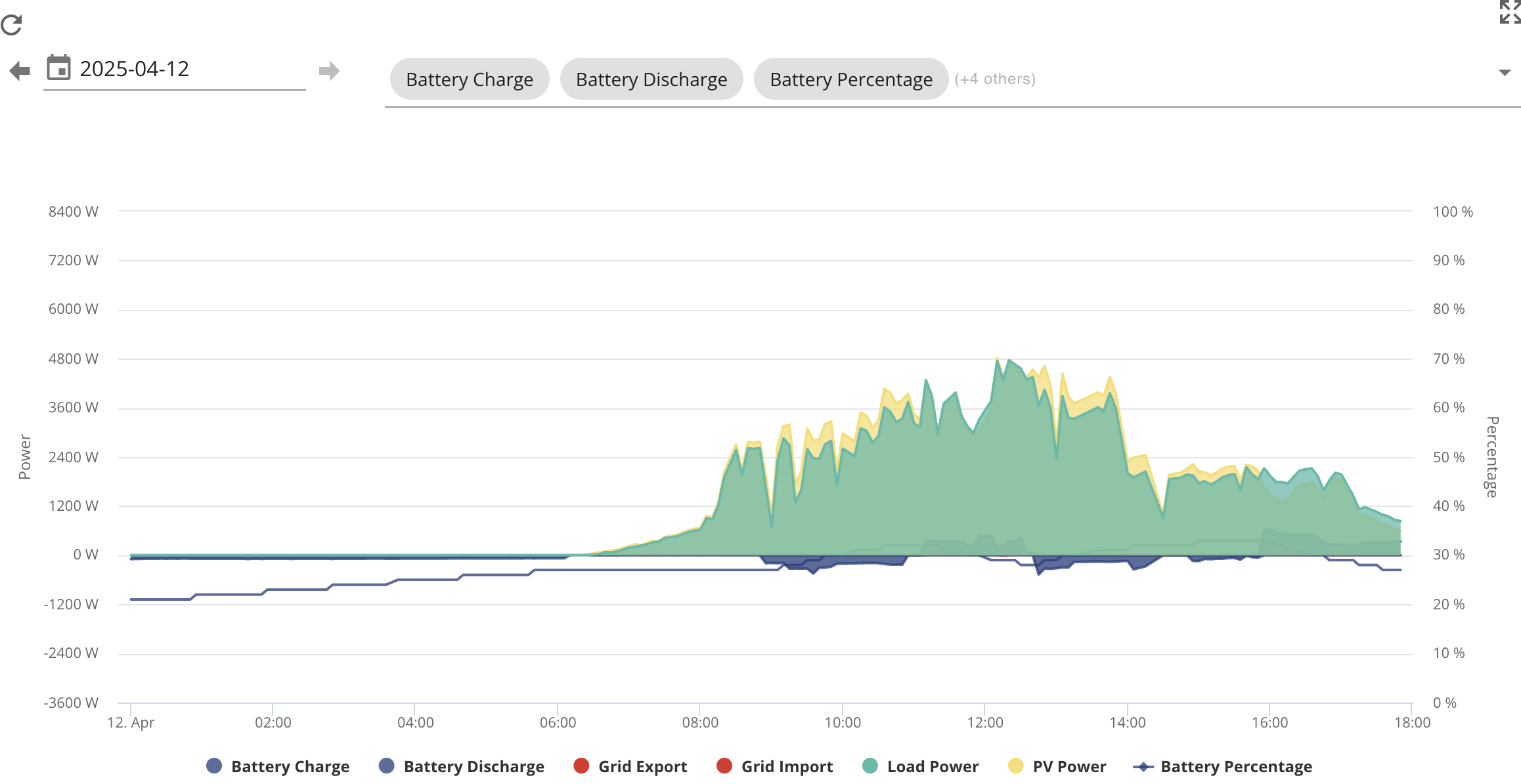Image resolution: width=1521 pixels, height=784 pixels.
Task: Click the 4800 W y-axis label
Action: point(73,359)
